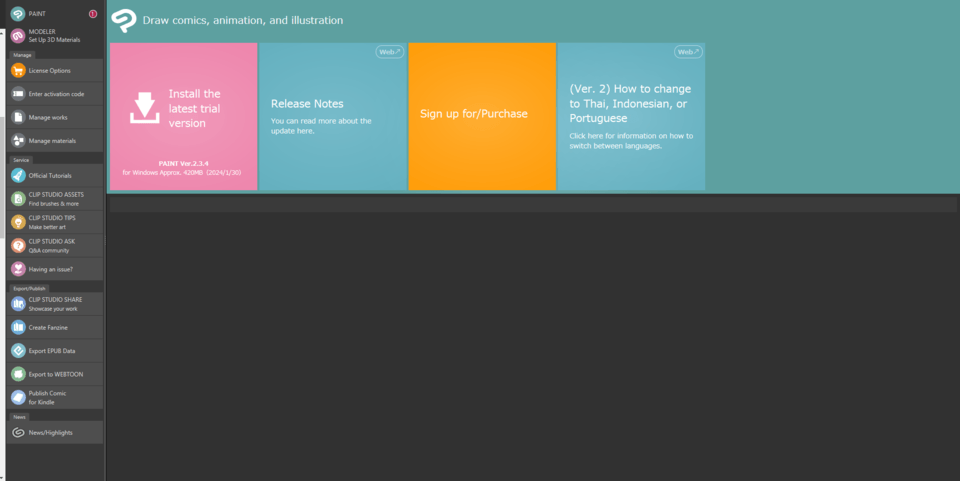Viewport: 960px width, 481px height.
Task: Click the CLIP STUDIO ASSETS icon
Action: (x=18, y=199)
